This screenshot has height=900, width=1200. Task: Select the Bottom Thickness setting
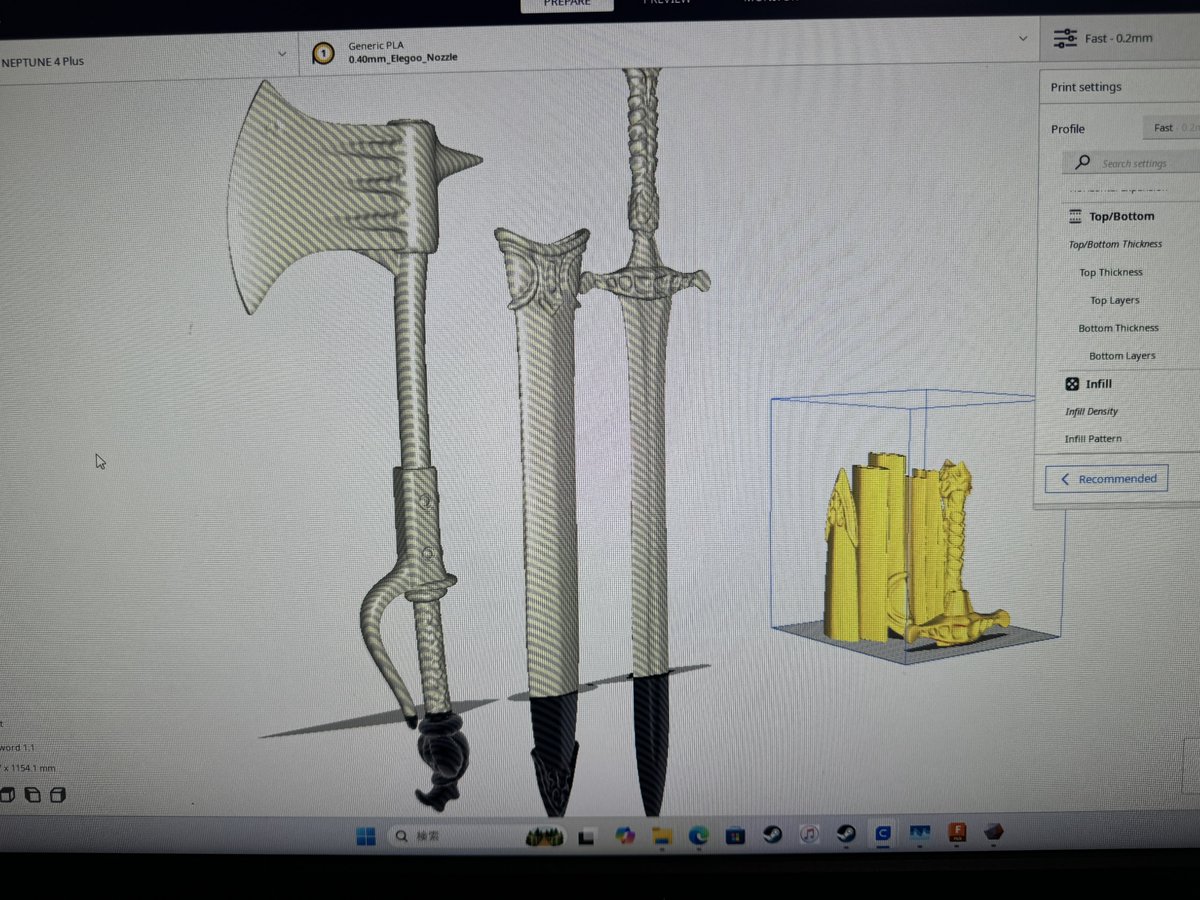point(1118,328)
